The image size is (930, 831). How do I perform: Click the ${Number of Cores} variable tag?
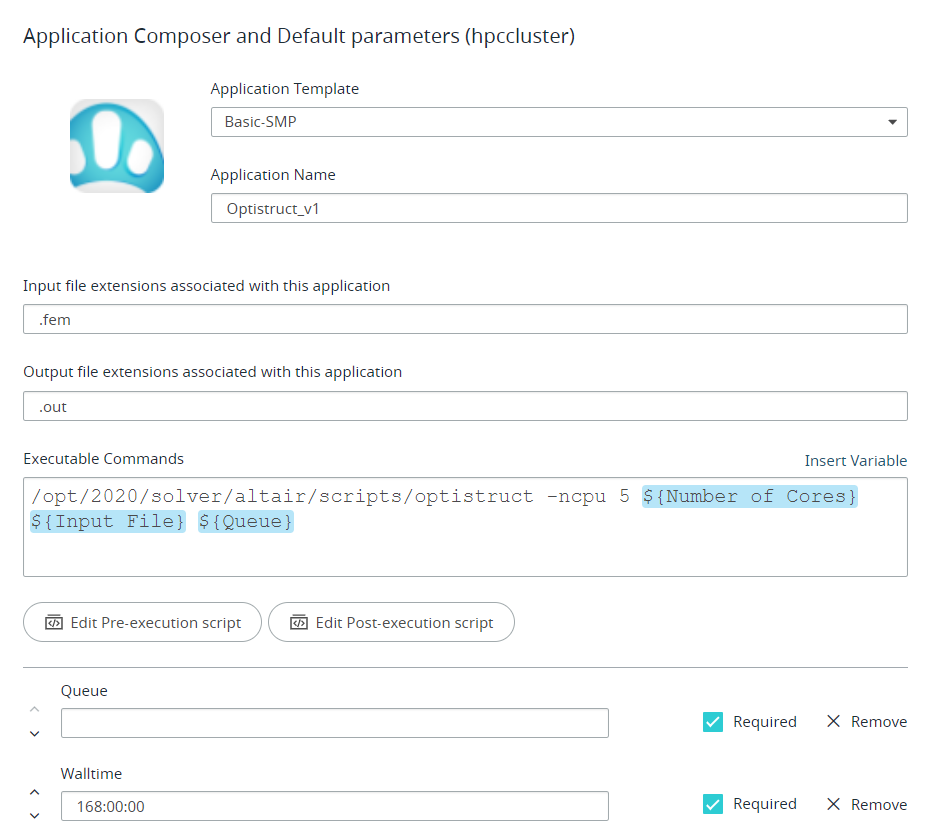click(x=750, y=496)
